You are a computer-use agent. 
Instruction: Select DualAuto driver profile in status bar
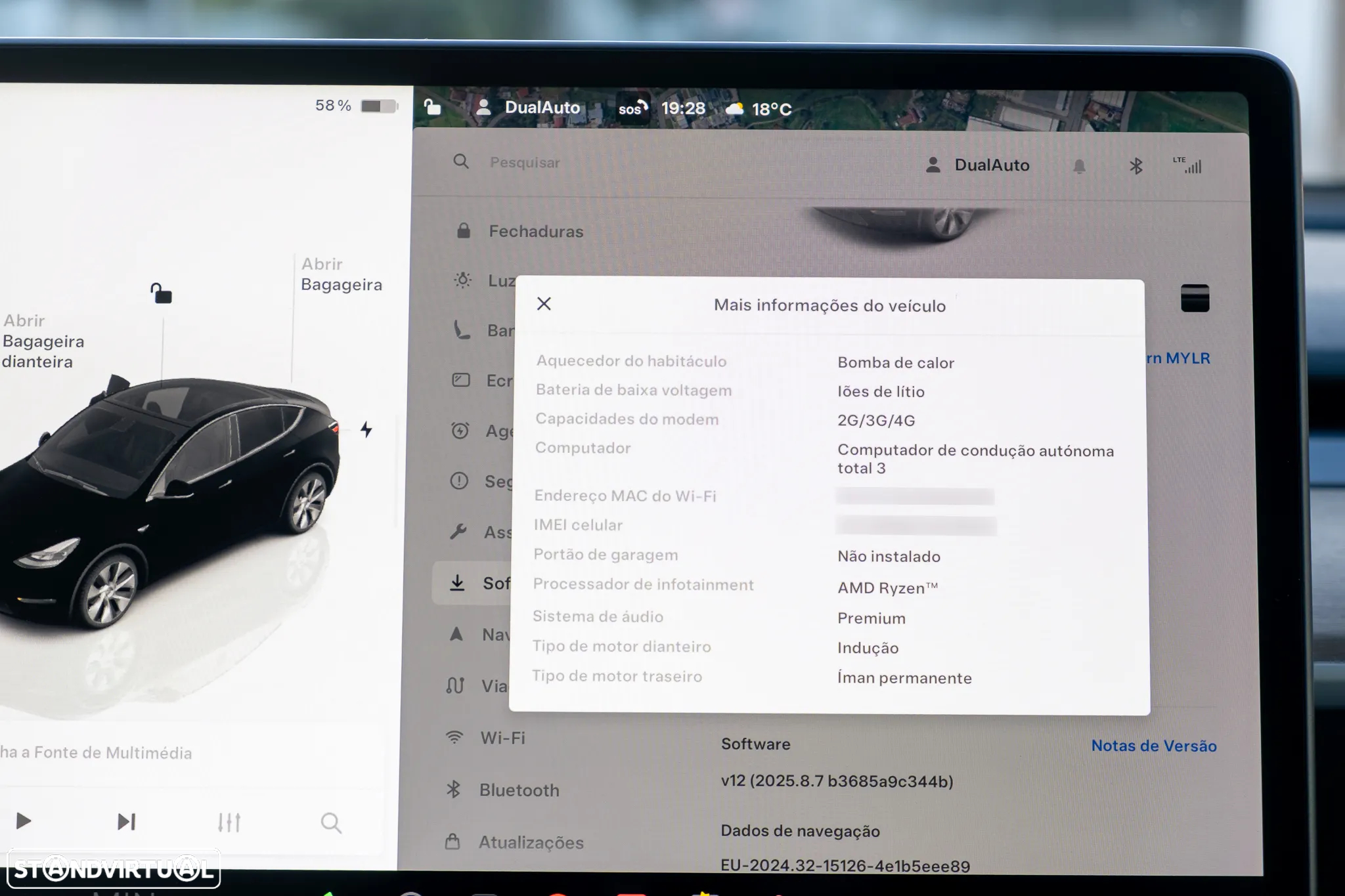coord(529,108)
